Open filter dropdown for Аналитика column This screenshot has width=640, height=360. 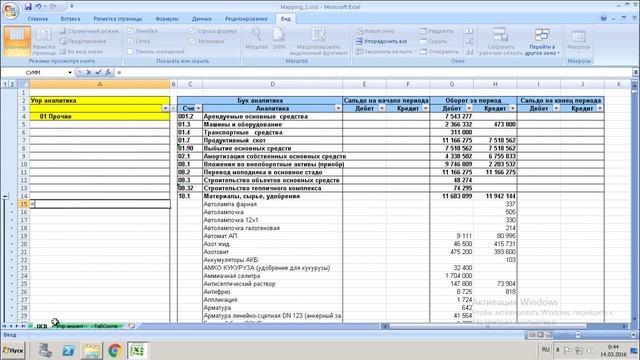pos(338,109)
